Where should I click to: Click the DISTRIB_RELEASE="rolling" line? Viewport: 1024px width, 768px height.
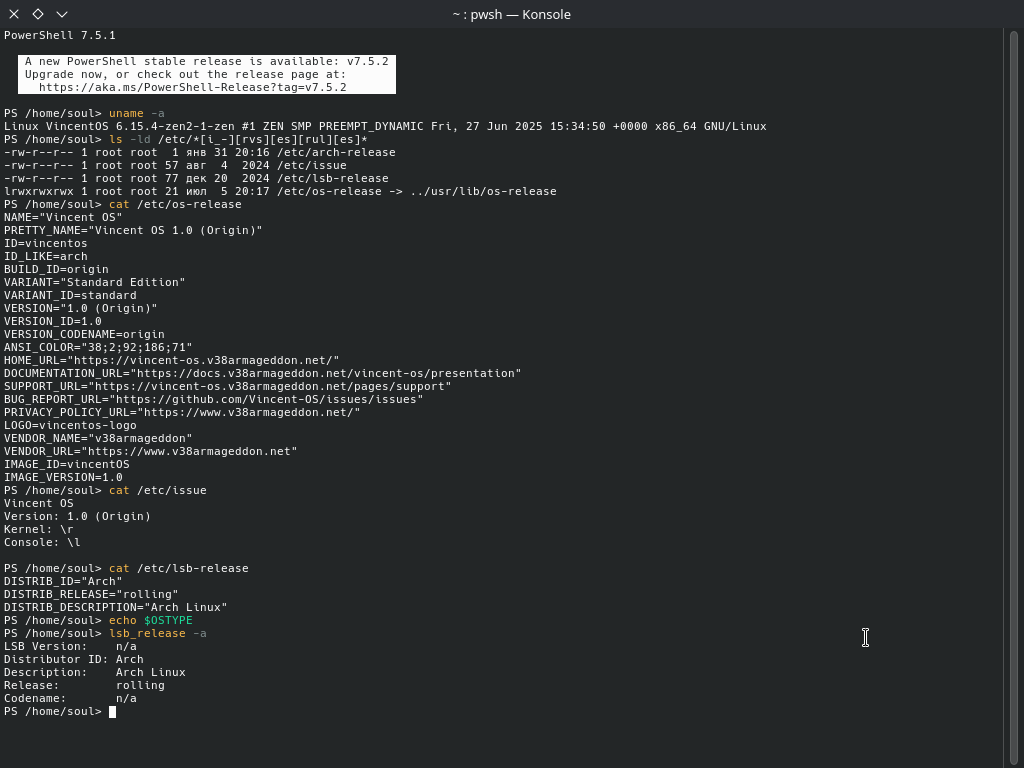tap(91, 596)
